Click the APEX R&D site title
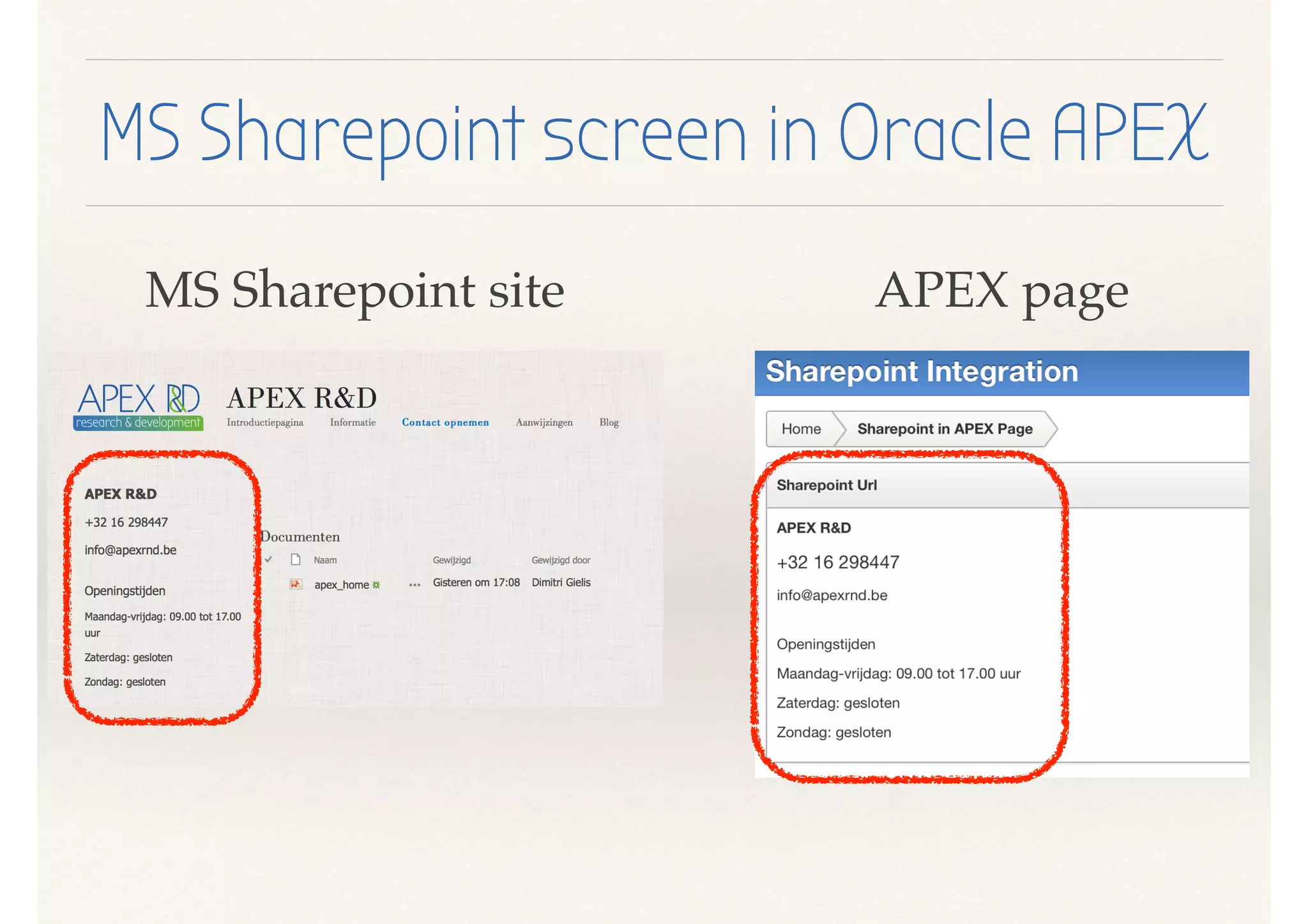This screenshot has width=1308, height=924. (301, 398)
